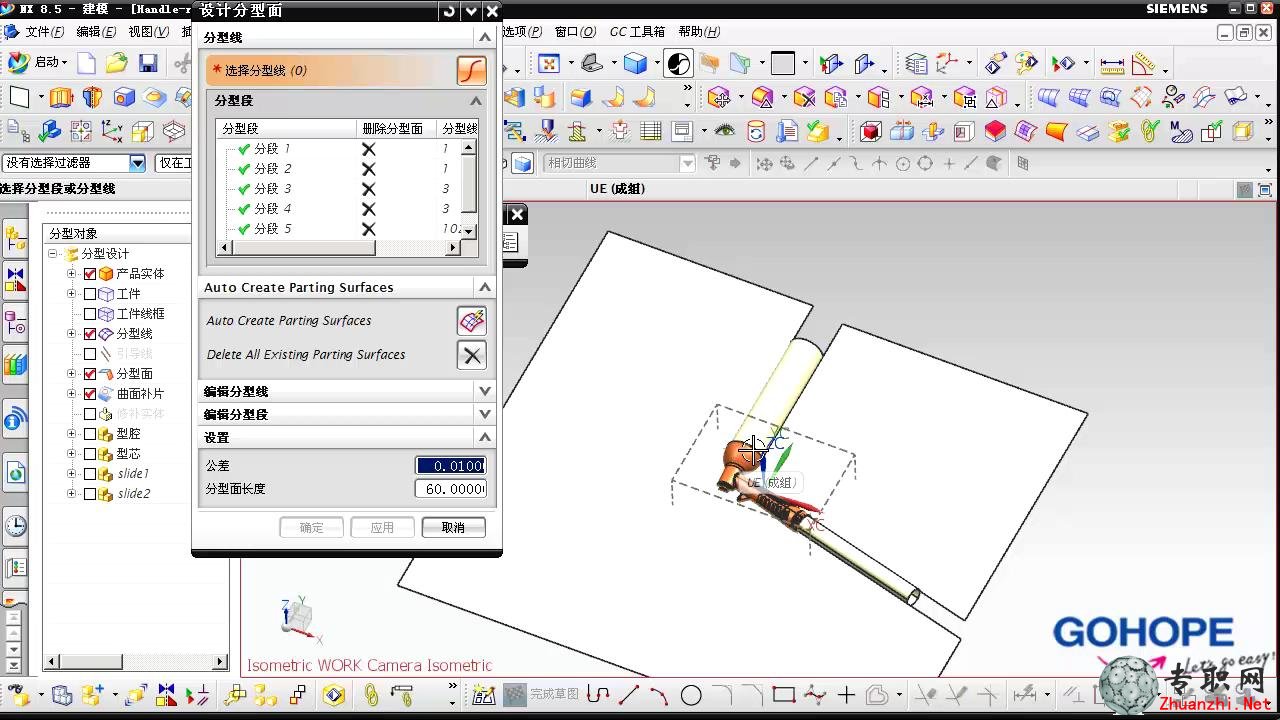Click the fit view toolbar icon
This screenshot has width=1280, height=720.
[548, 63]
